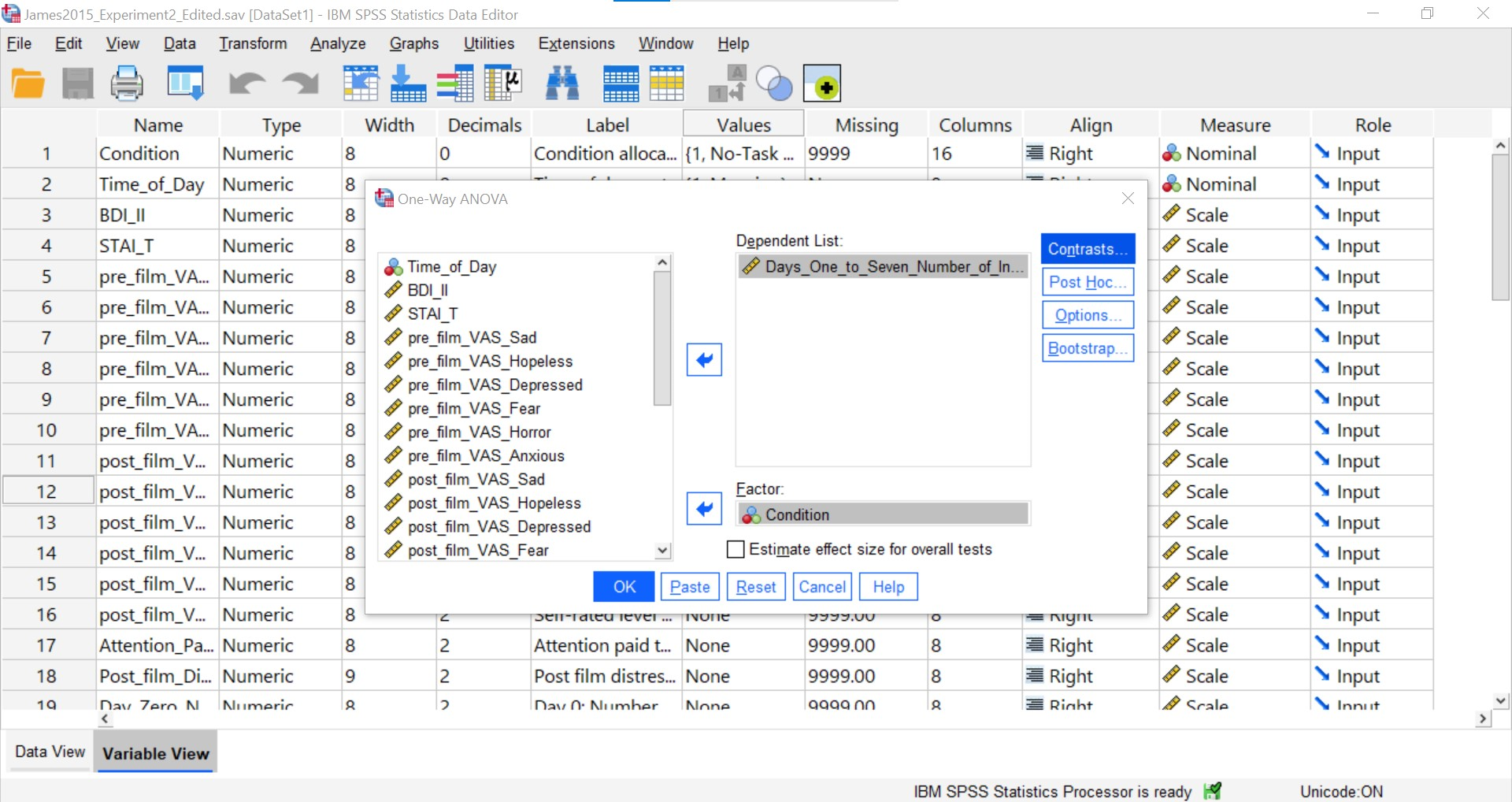Click Insert Cases toolbar icon

pyautogui.click(x=621, y=84)
